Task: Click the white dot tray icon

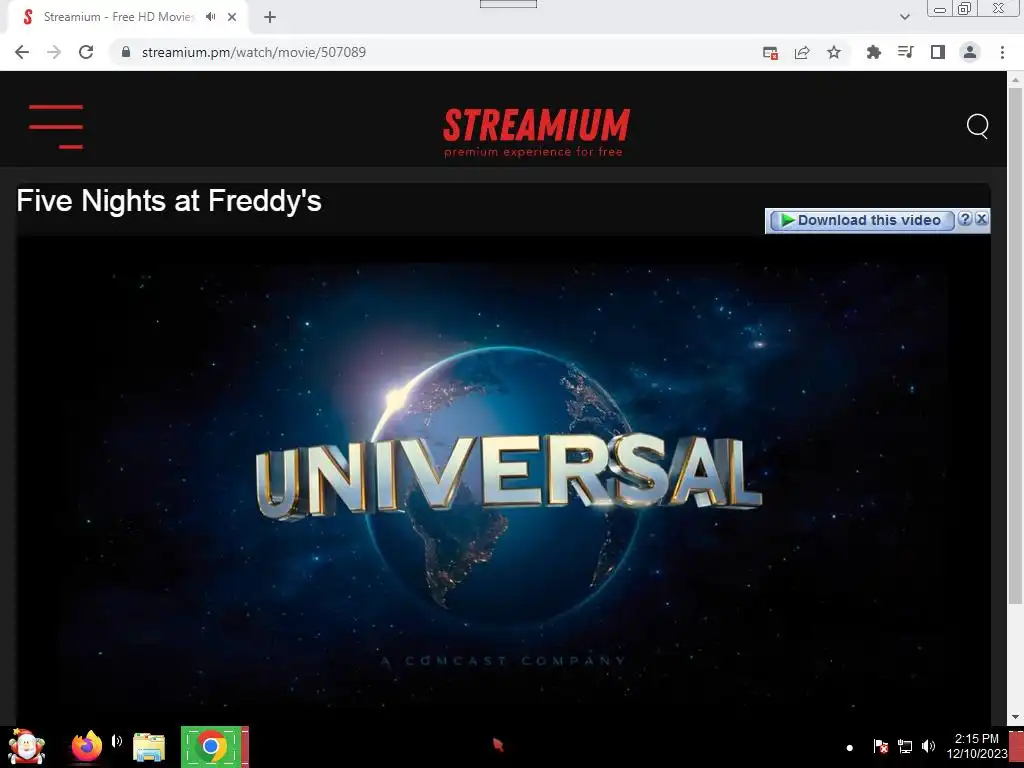Action: click(849, 748)
